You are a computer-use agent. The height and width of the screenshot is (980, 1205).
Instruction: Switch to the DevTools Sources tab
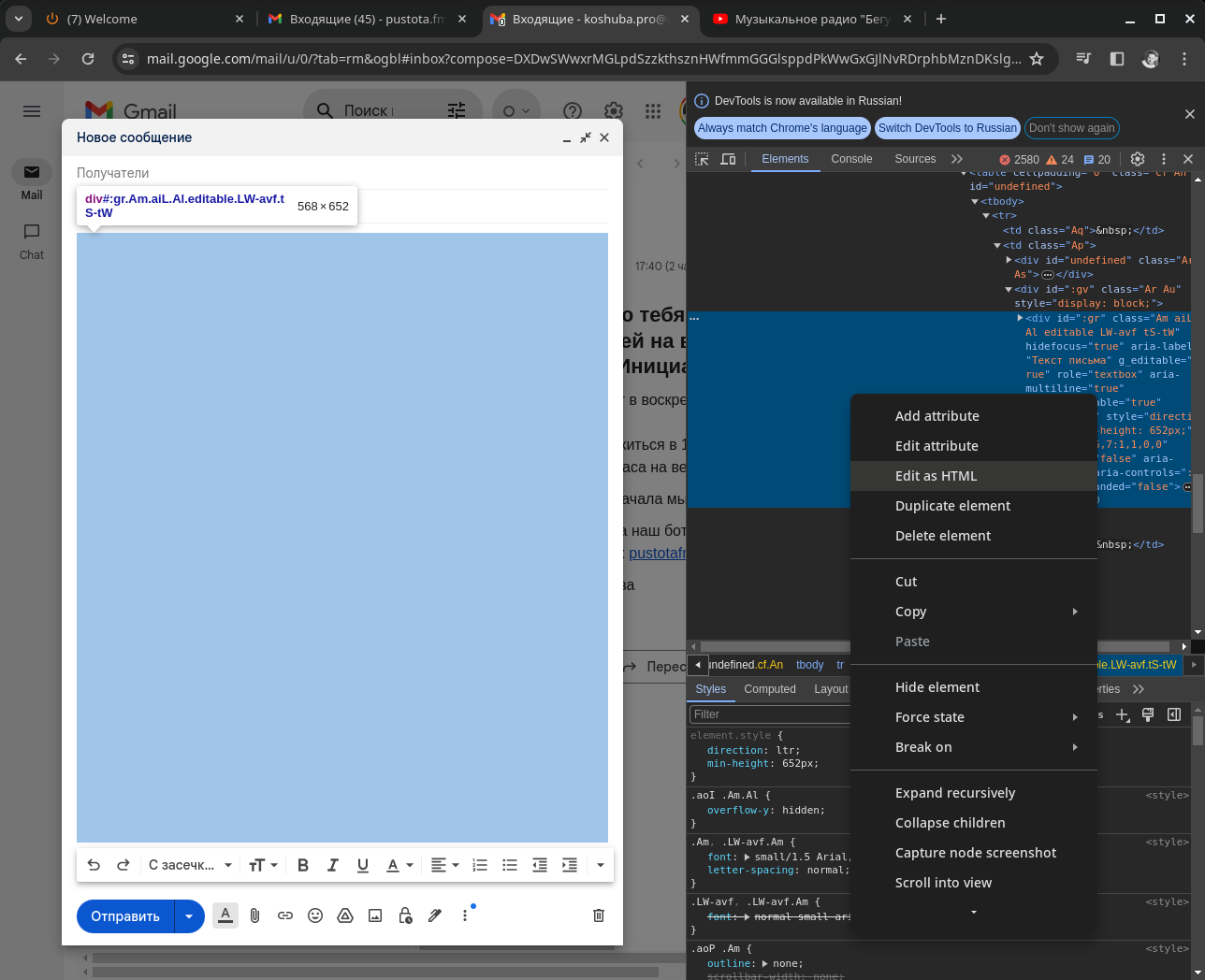pyautogui.click(x=915, y=159)
